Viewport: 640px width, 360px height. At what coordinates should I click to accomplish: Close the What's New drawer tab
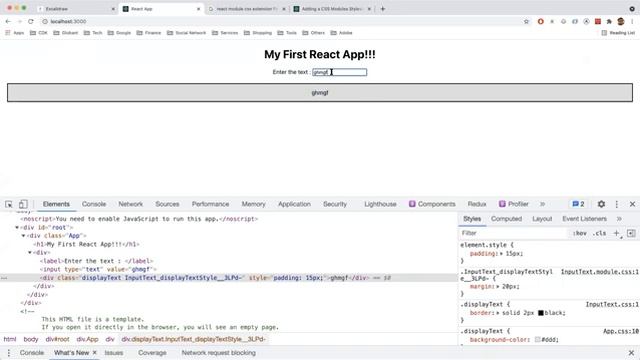point(95,353)
